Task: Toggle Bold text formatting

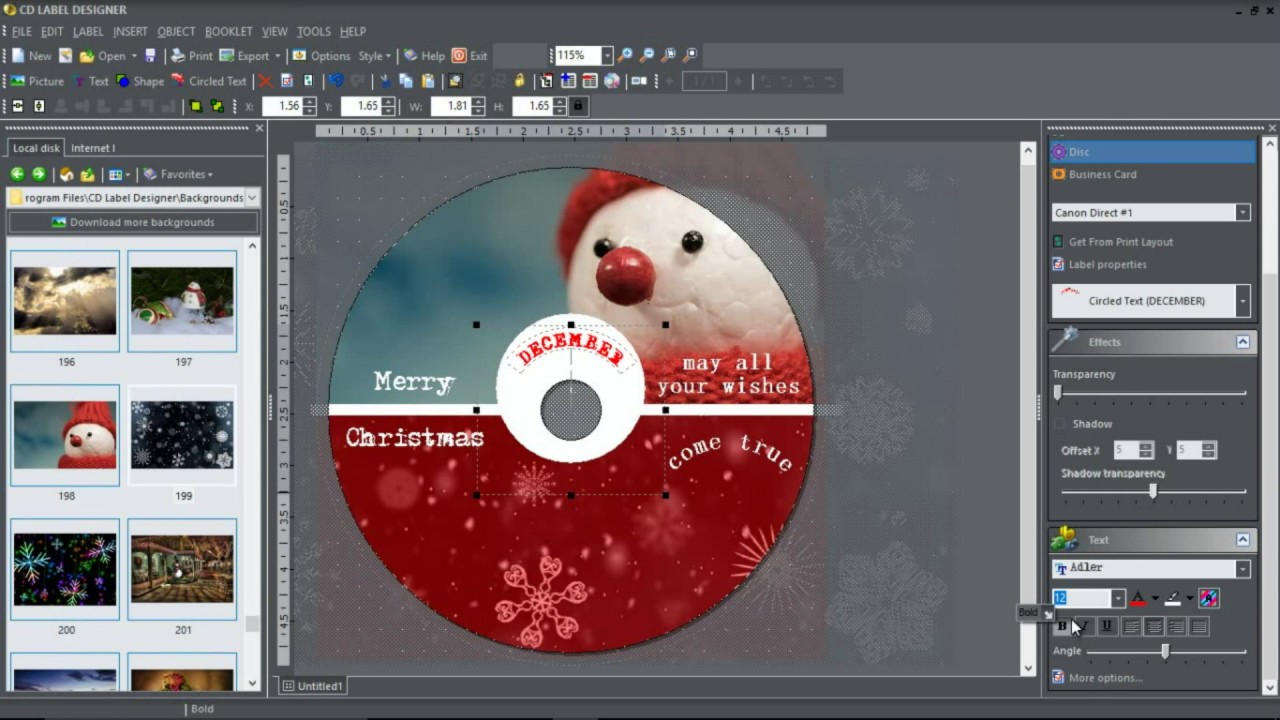Action: click(x=1062, y=626)
